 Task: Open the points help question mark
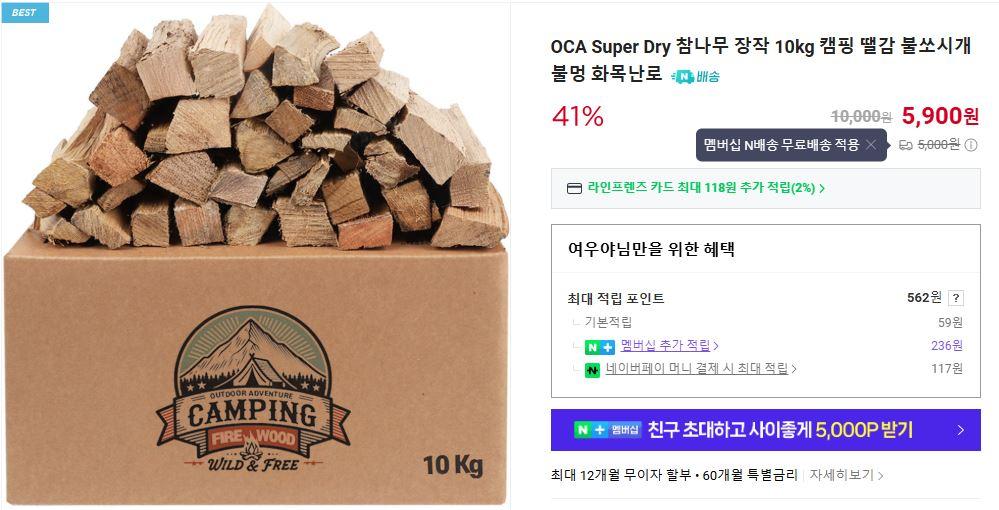956,298
